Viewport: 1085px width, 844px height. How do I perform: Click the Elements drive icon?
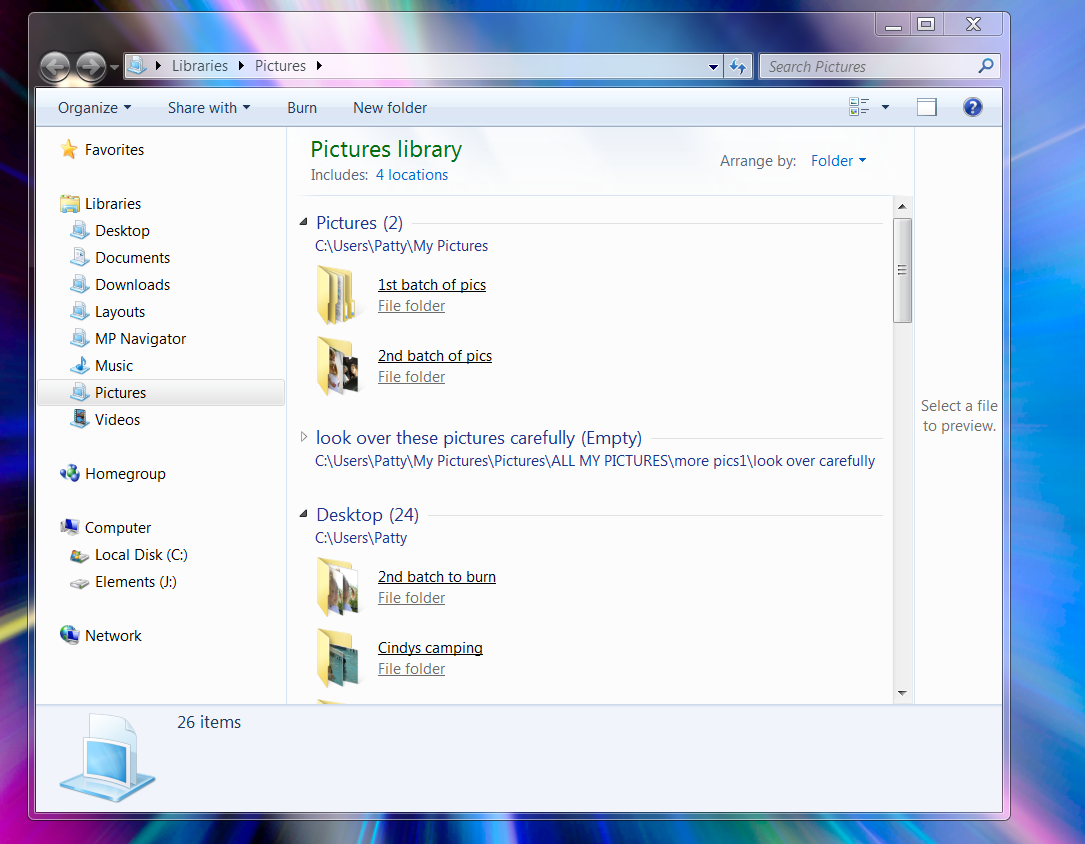[80, 583]
